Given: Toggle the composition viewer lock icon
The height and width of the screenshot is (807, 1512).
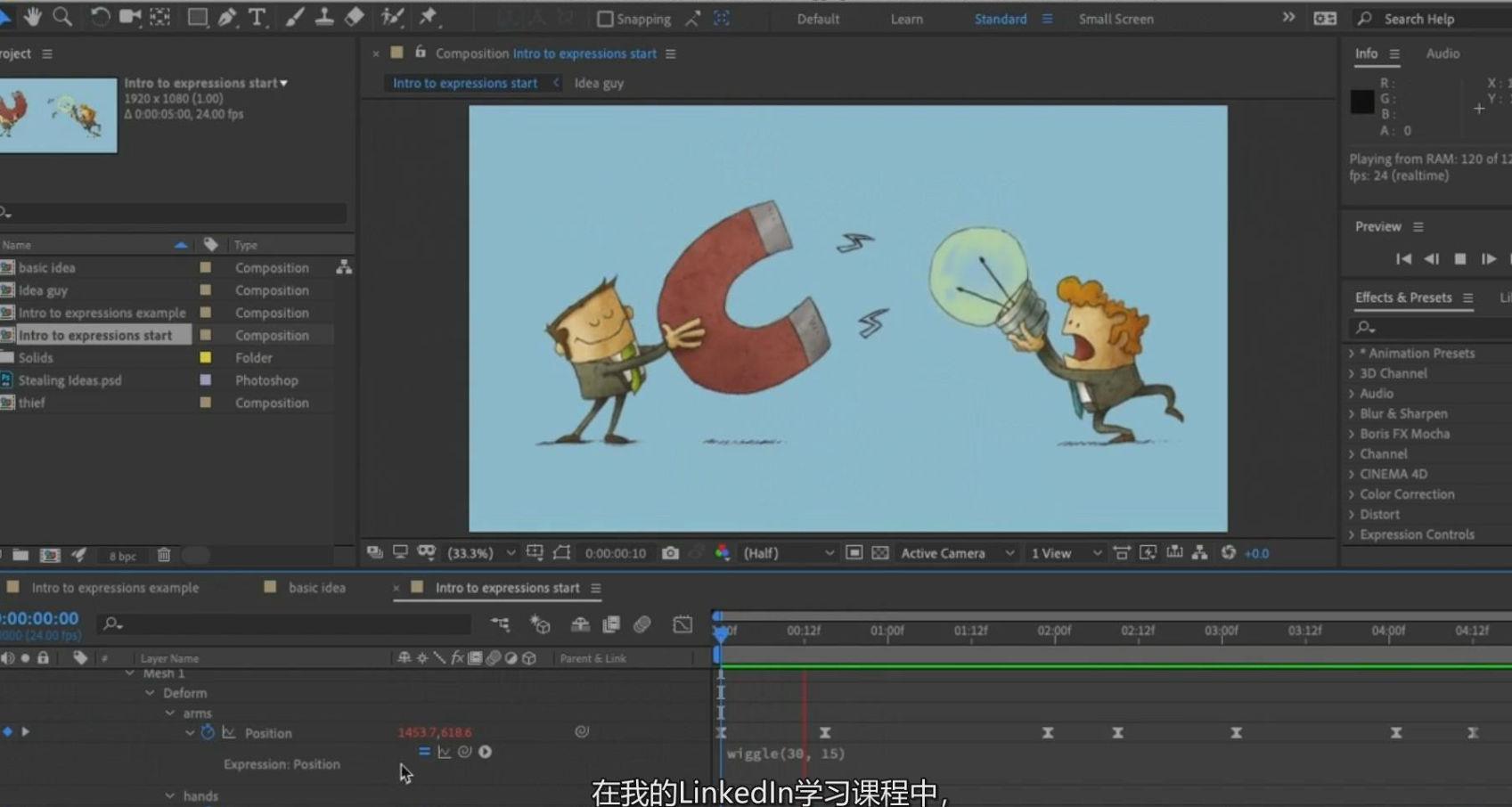Looking at the screenshot, I should coord(420,53).
